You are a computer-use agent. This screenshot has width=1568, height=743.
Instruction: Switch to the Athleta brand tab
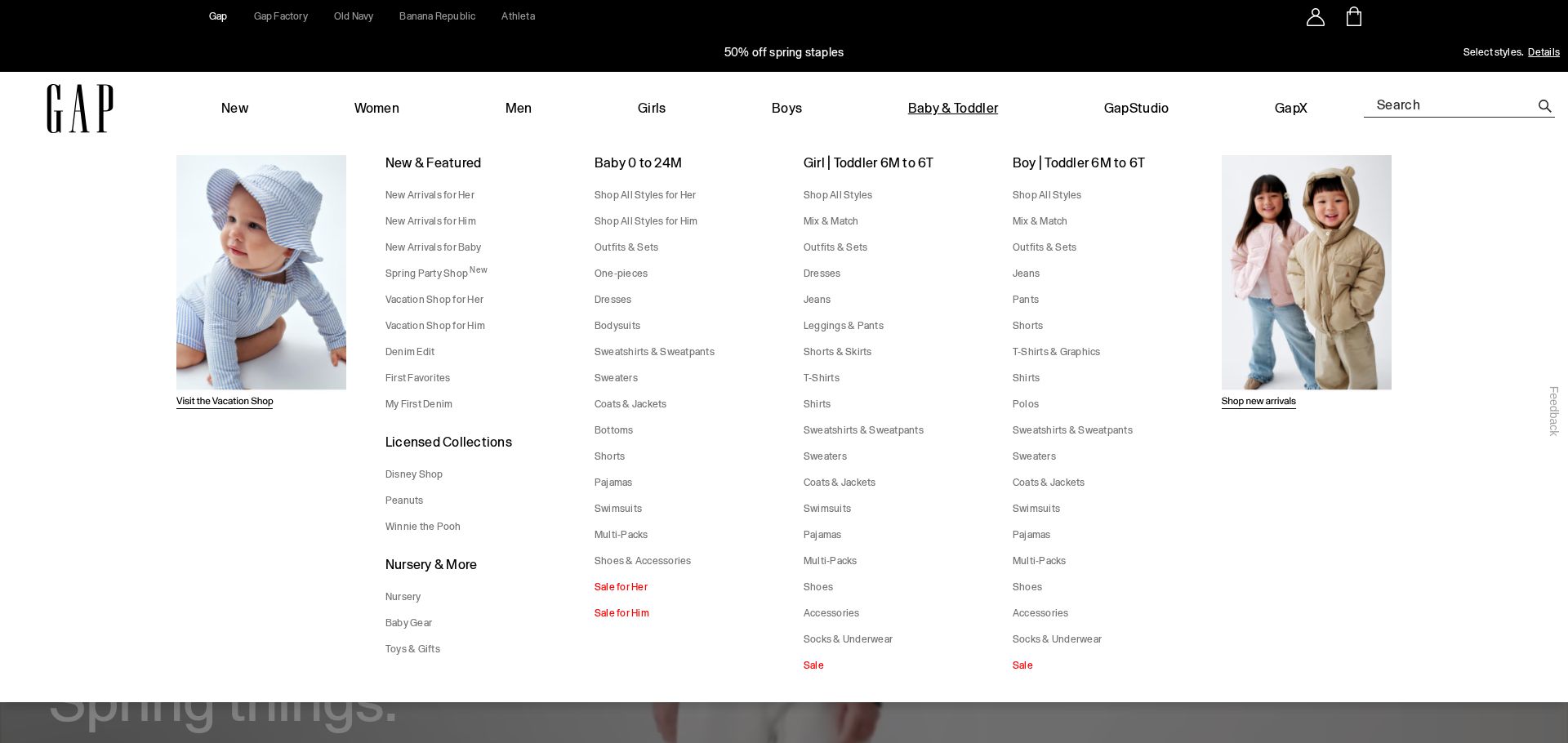pyautogui.click(x=518, y=16)
